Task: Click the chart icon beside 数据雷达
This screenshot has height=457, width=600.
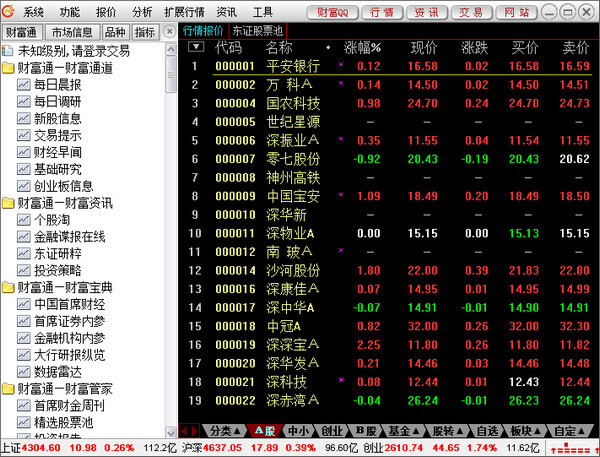Action: (x=23, y=372)
